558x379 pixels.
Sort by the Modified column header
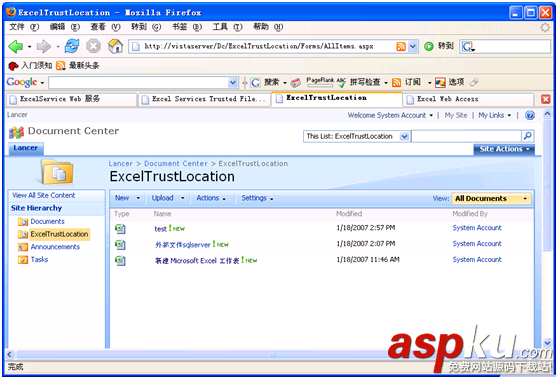tap(349, 214)
